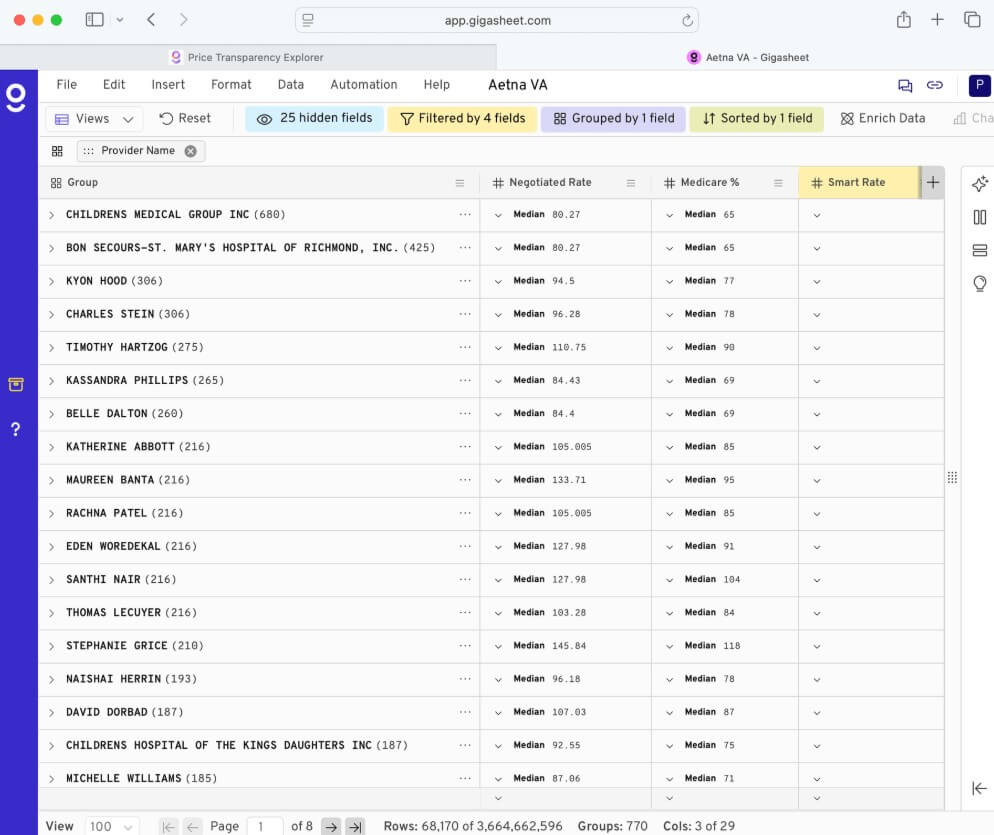994x835 pixels.
Task: Switch to Price Transparency Explorer tab
Action: [248, 57]
